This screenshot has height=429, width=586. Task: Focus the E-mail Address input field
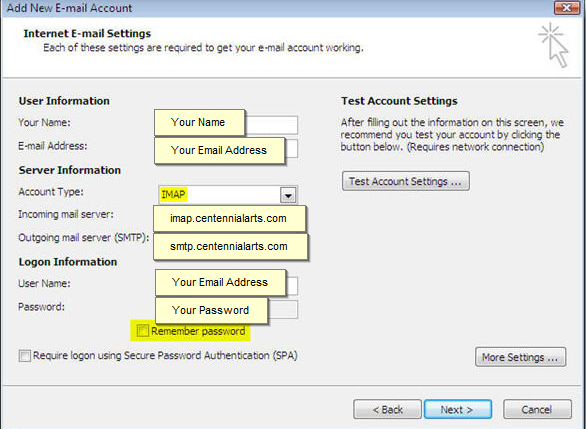[x=226, y=148]
